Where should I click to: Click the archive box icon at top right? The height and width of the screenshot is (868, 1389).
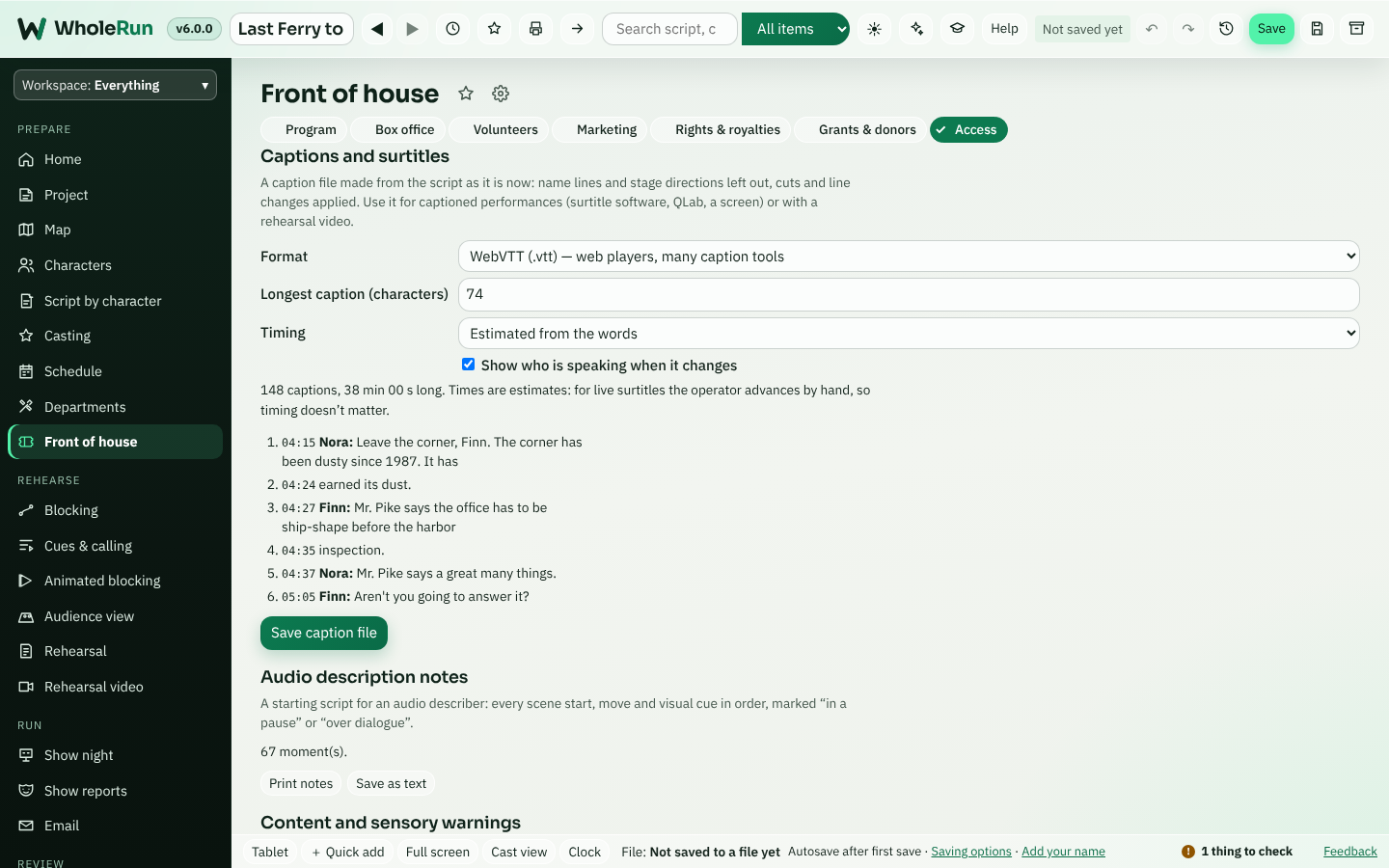[1357, 29]
